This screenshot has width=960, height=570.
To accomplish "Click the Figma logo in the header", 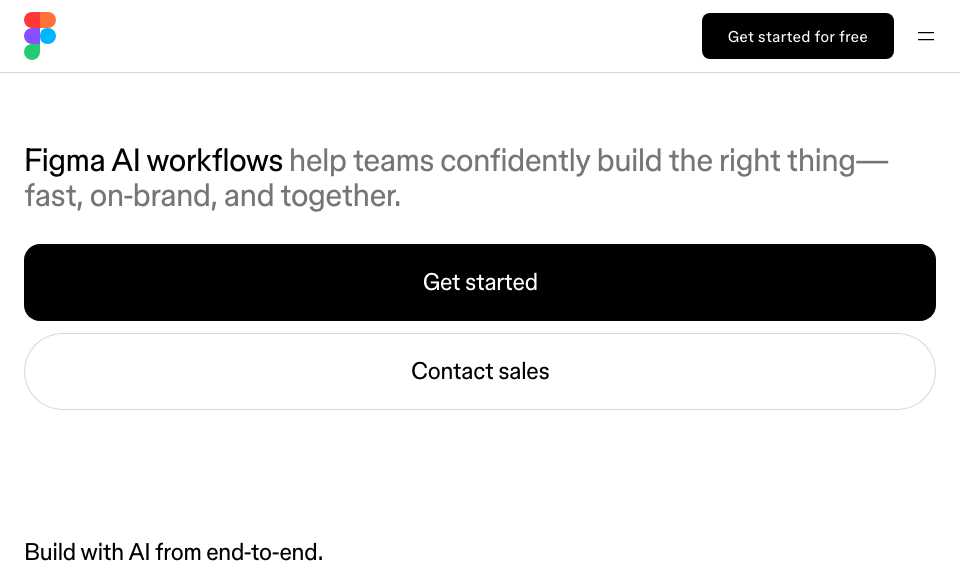I will pos(40,36).
